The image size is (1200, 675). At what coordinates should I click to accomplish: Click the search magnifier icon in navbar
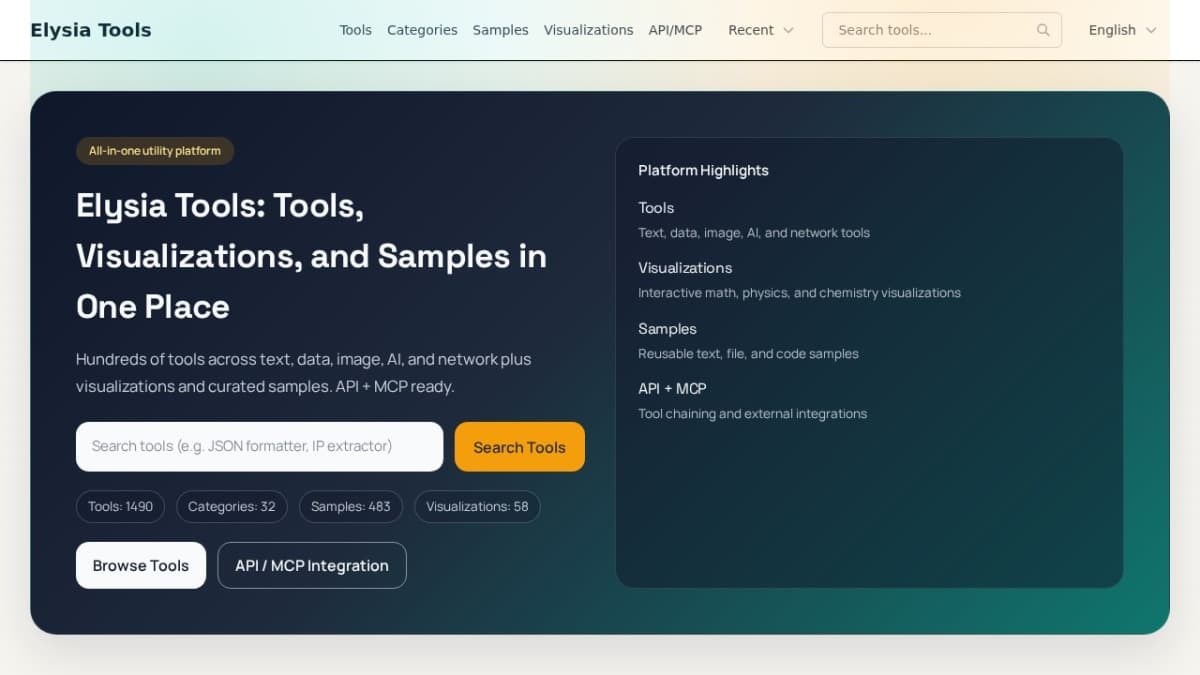[x=1044, y=30]
